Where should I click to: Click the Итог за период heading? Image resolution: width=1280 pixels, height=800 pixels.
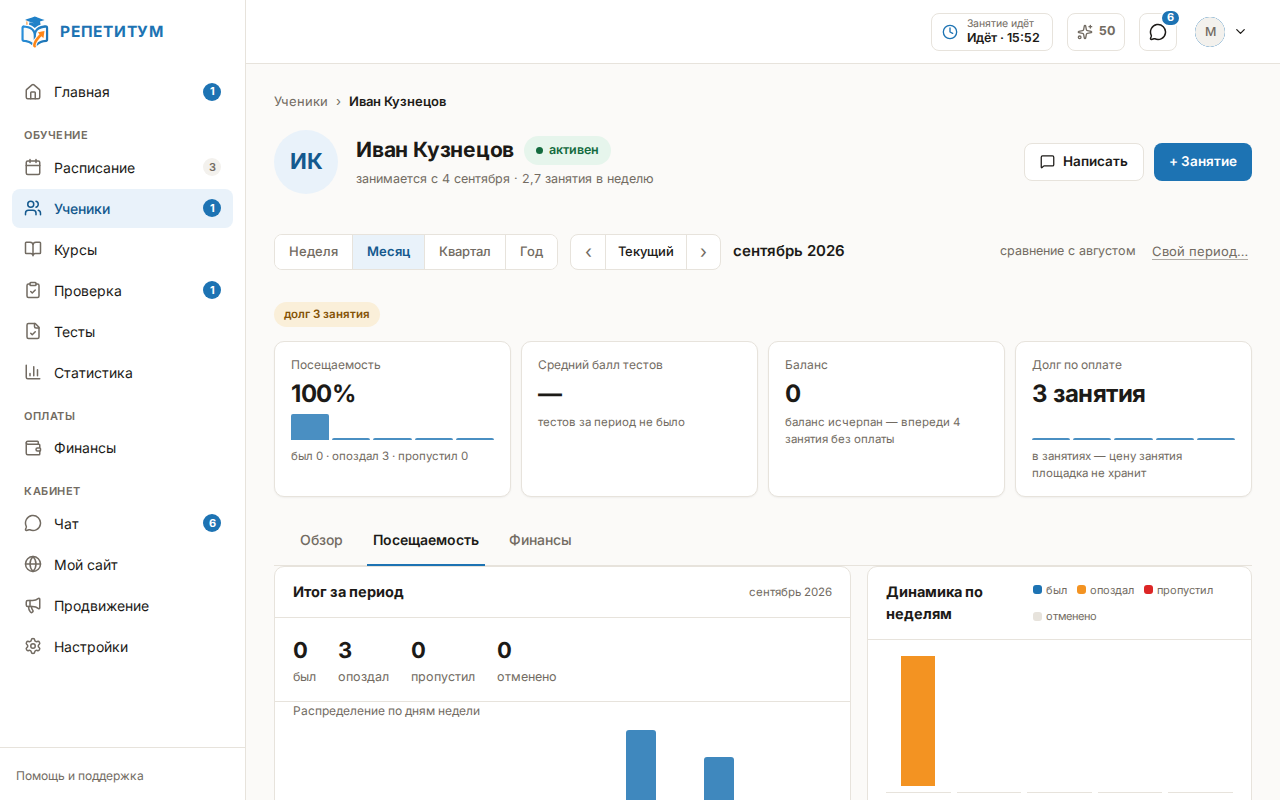(x=348, y=592)
